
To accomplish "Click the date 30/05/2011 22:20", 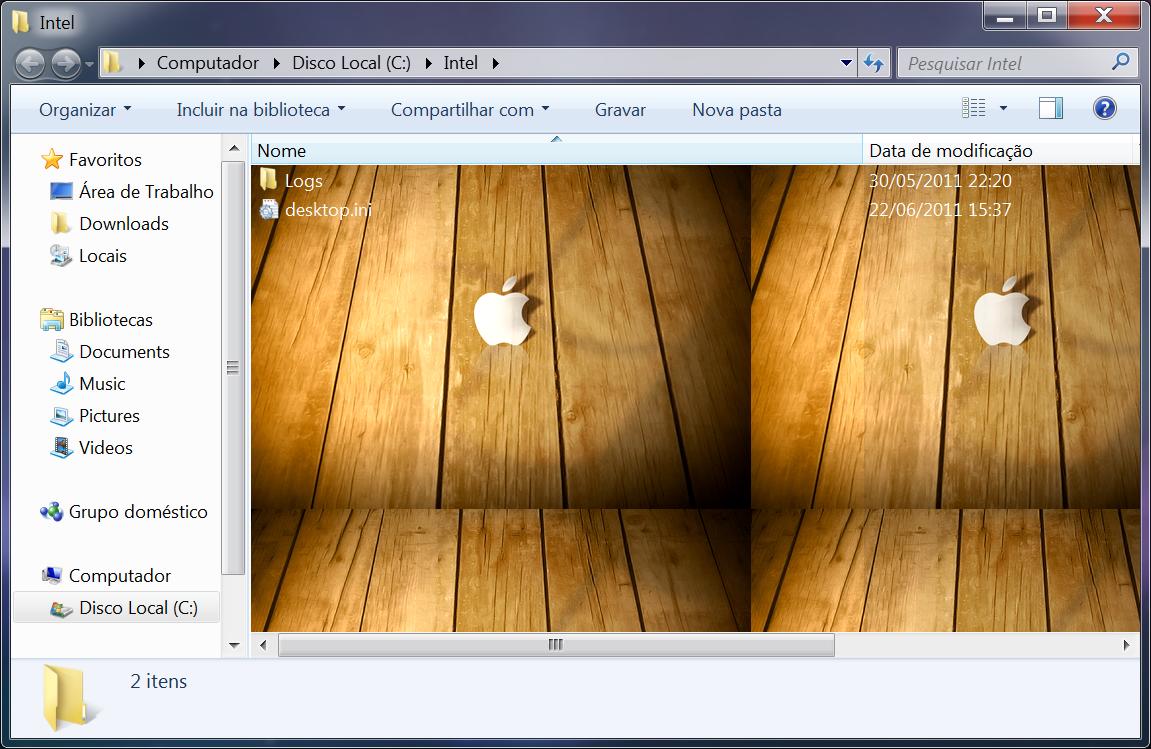I will [940, 181].
